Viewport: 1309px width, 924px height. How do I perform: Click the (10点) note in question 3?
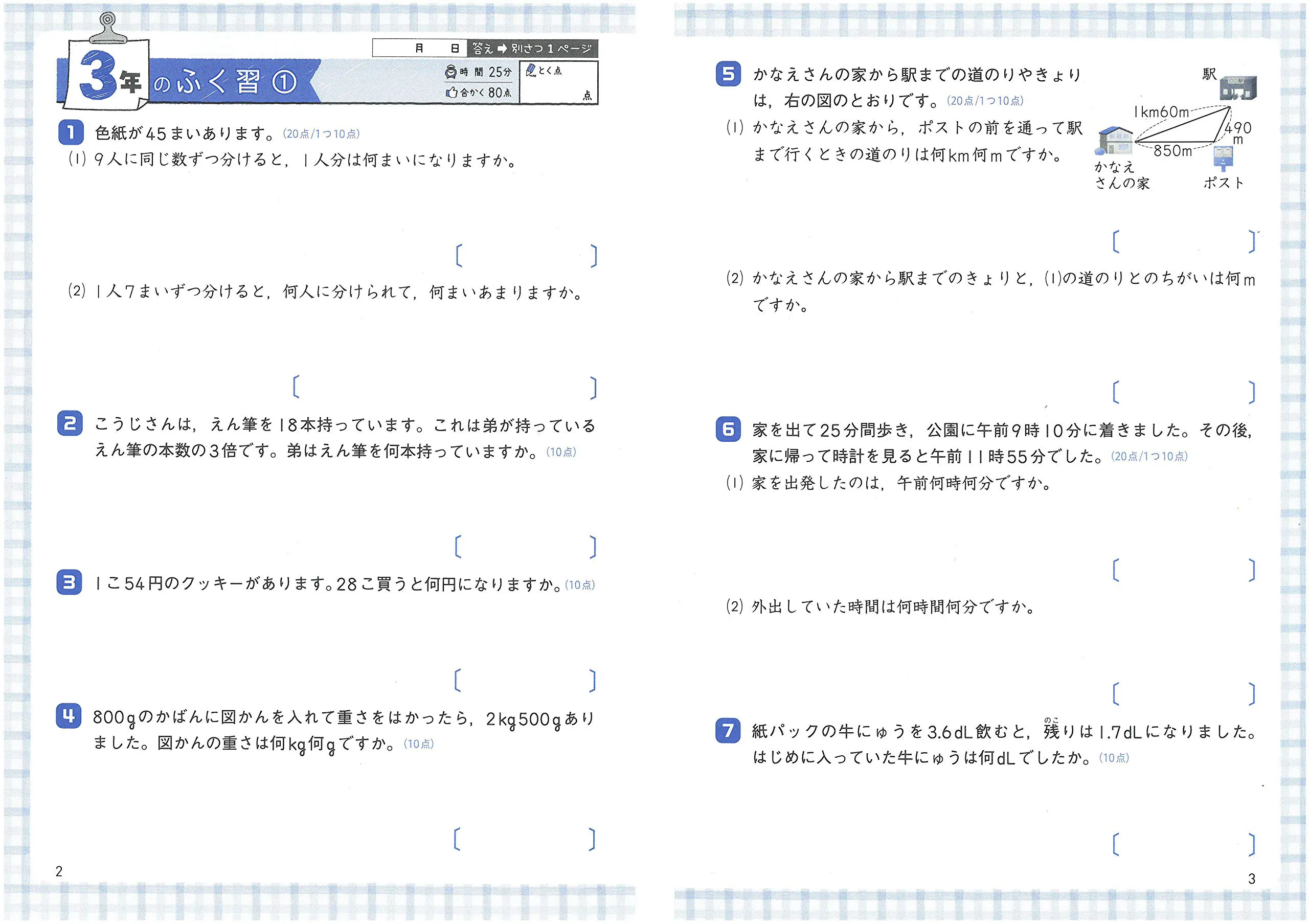click(580, 585)
